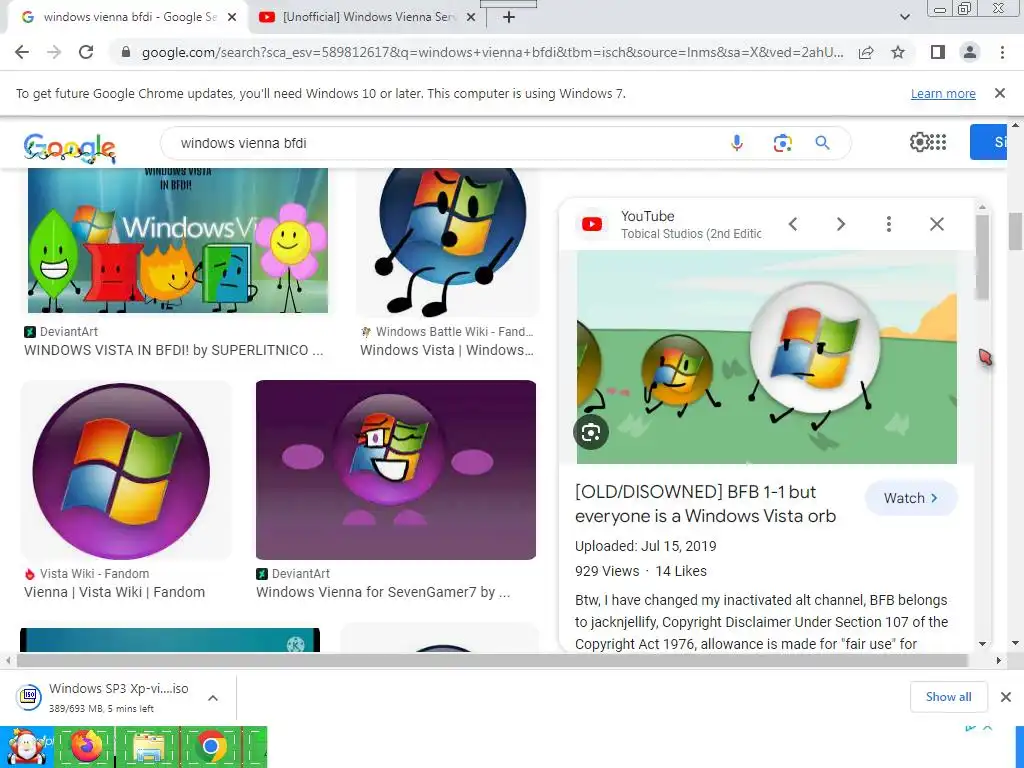Click the Watch button
Viewport: 1024px width, 768px height.
click(x=911, y=498)
